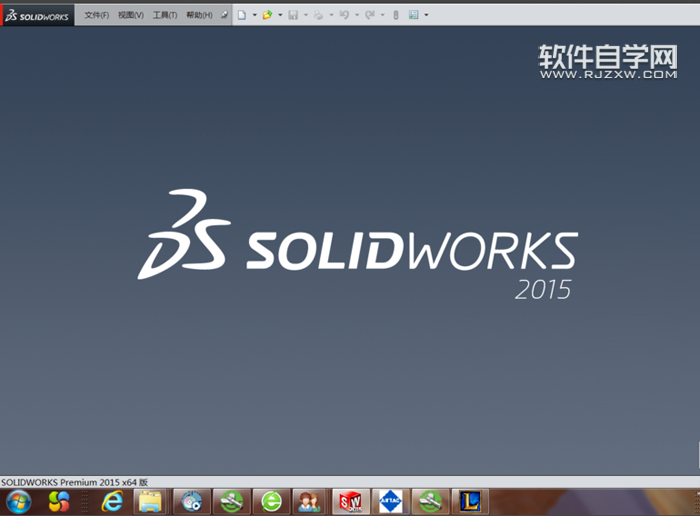The width and height of the screenshot is (700, 516).
Task: Pin the menu bar with pushpin icon
Action: click(x=224, y=15)
